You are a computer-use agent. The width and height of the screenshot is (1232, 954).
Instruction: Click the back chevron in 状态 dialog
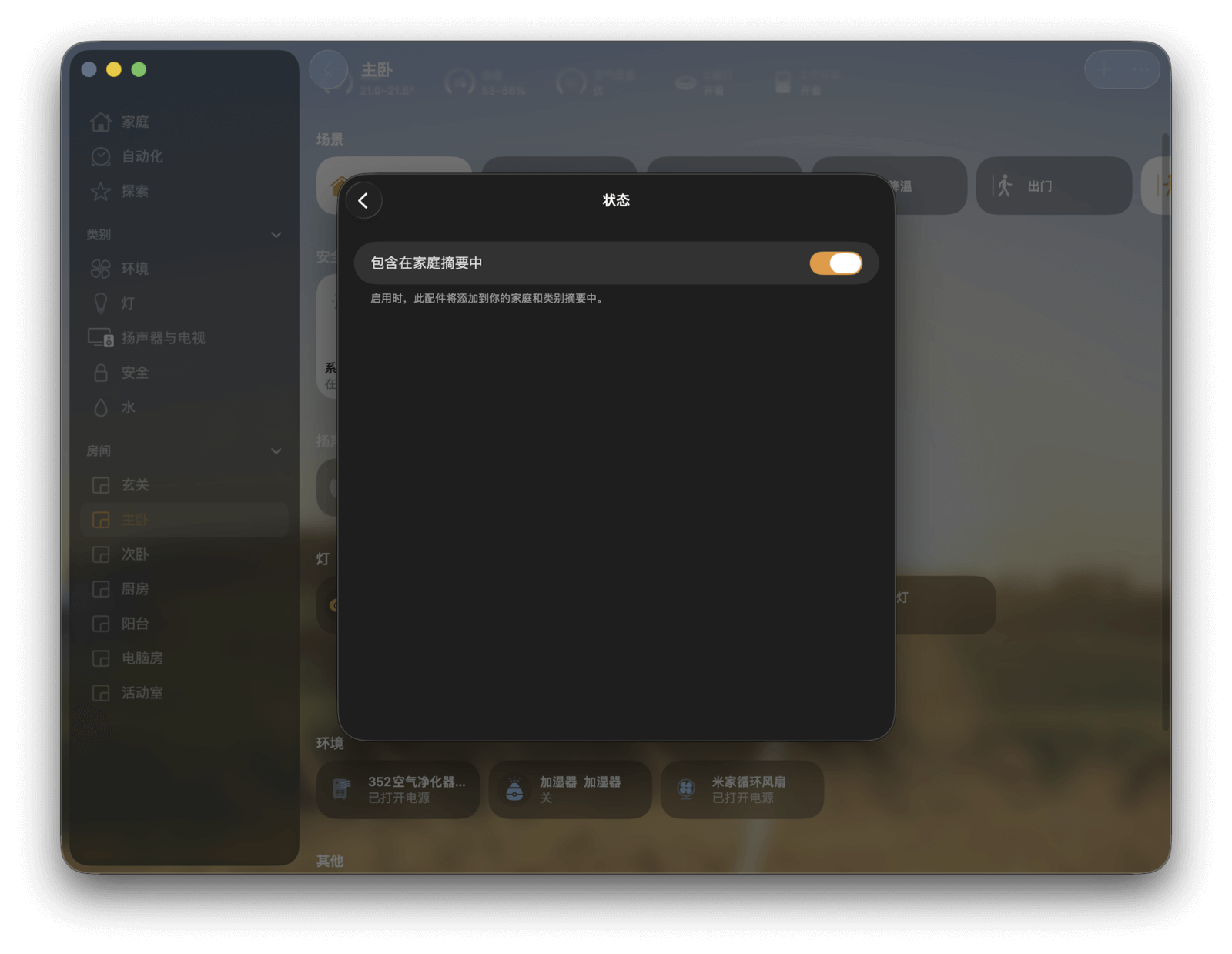(363, 201)
